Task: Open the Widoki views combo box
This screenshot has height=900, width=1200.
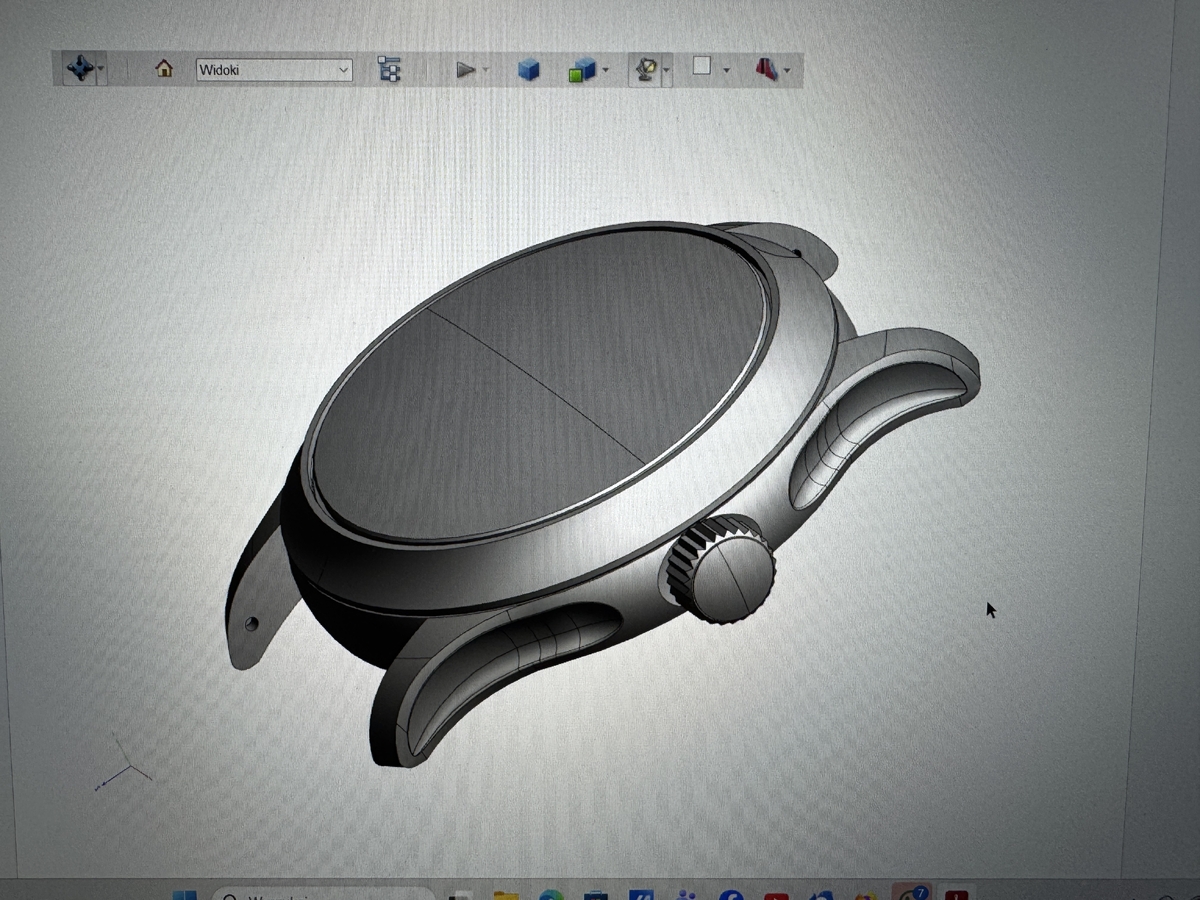Action: click(274, 70)
